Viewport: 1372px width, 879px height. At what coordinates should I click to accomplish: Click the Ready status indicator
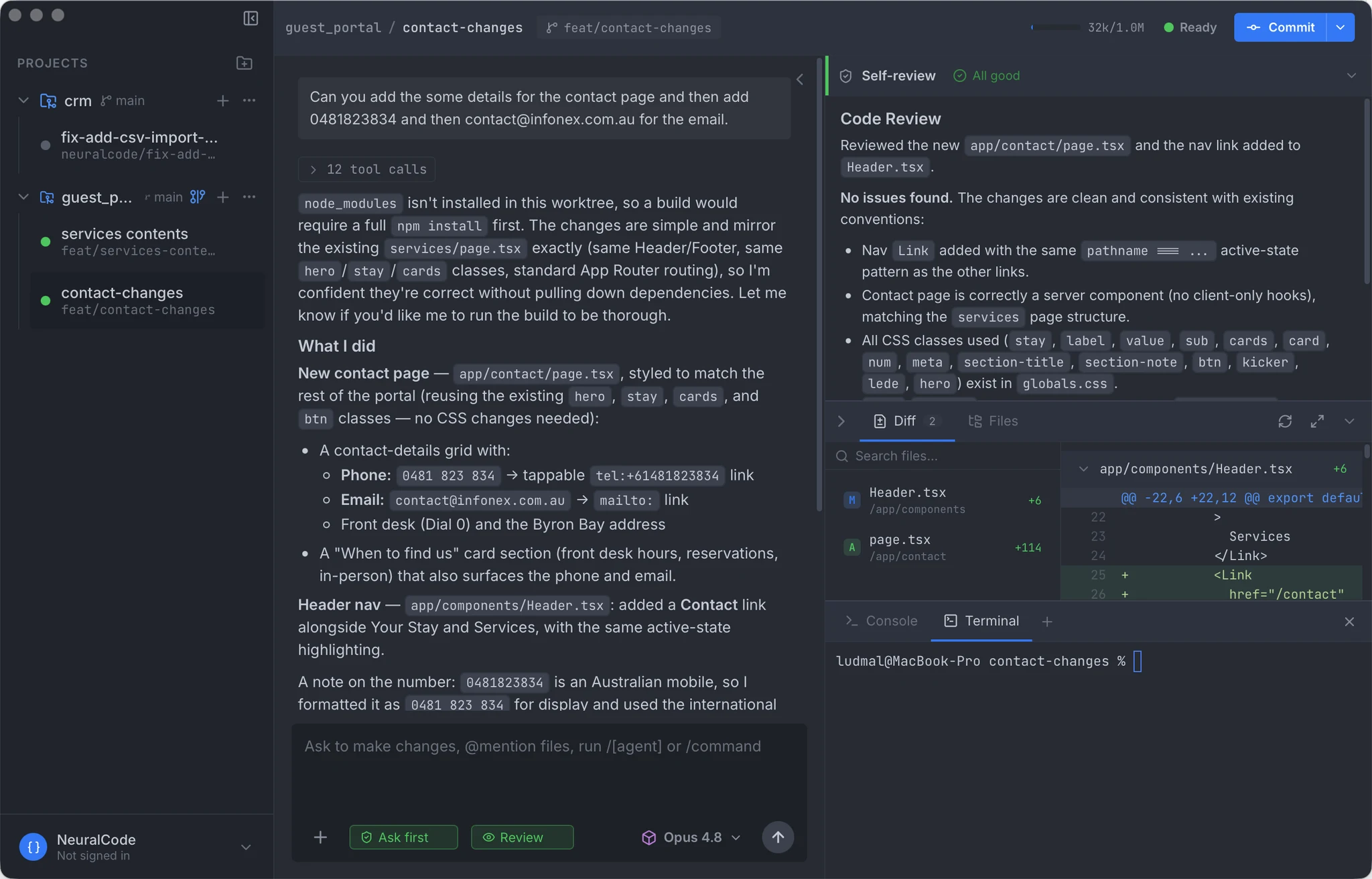[x=1190, y=27]
